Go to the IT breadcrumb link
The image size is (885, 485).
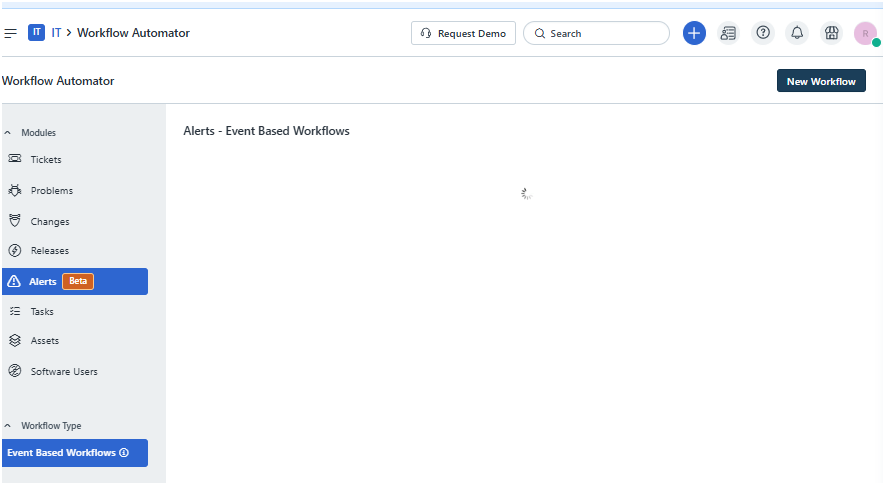click(56, 33)
